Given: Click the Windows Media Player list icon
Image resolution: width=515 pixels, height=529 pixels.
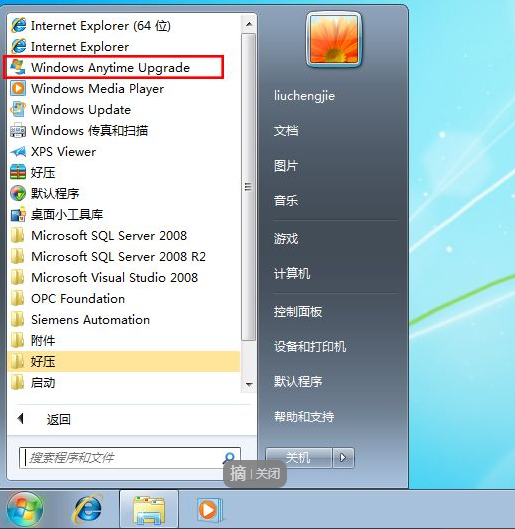Looking at the screenshot, I should (x=18, y=88).
